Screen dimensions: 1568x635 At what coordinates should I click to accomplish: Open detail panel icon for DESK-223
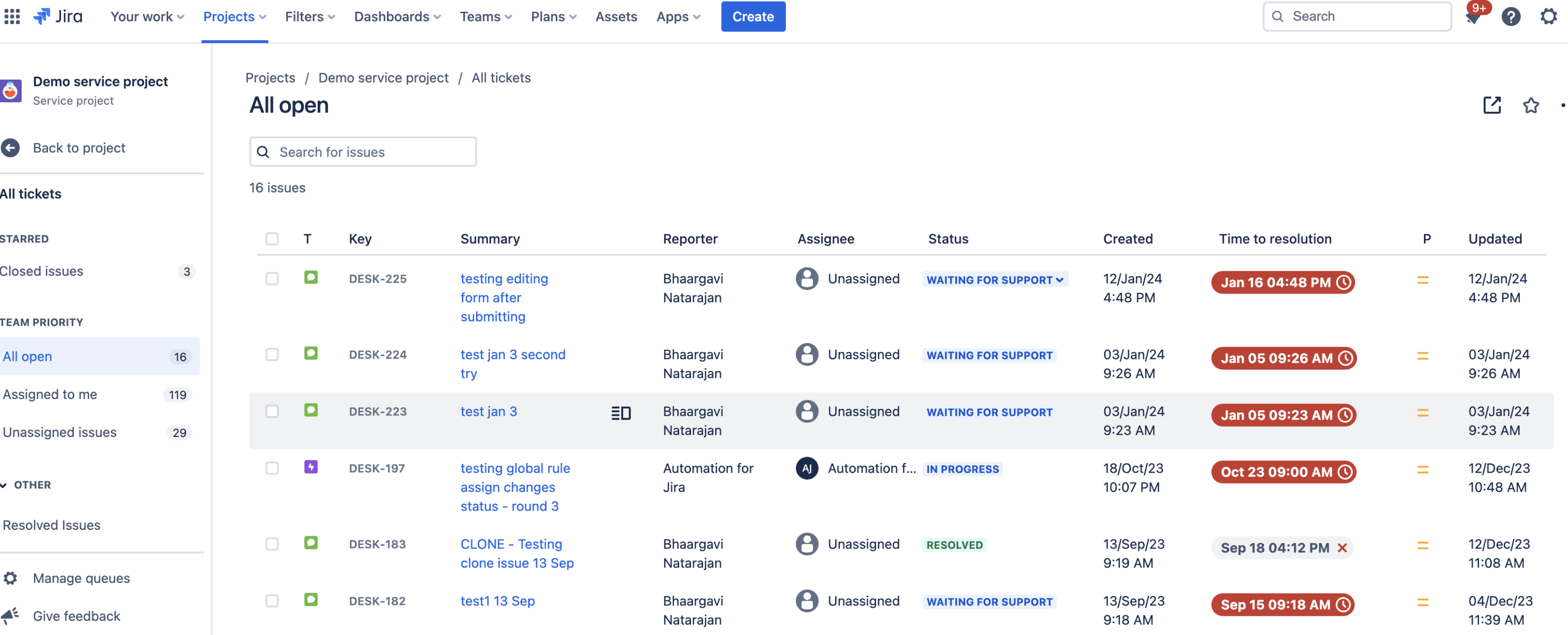620,413
